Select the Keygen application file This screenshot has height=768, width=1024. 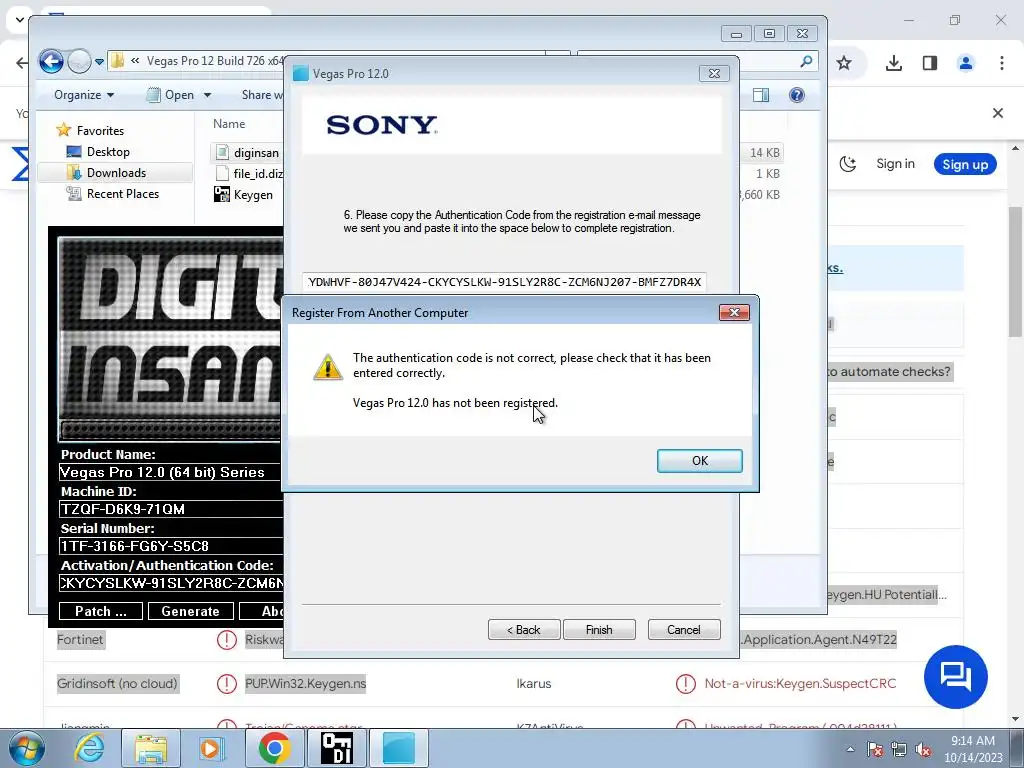(244, 195)
